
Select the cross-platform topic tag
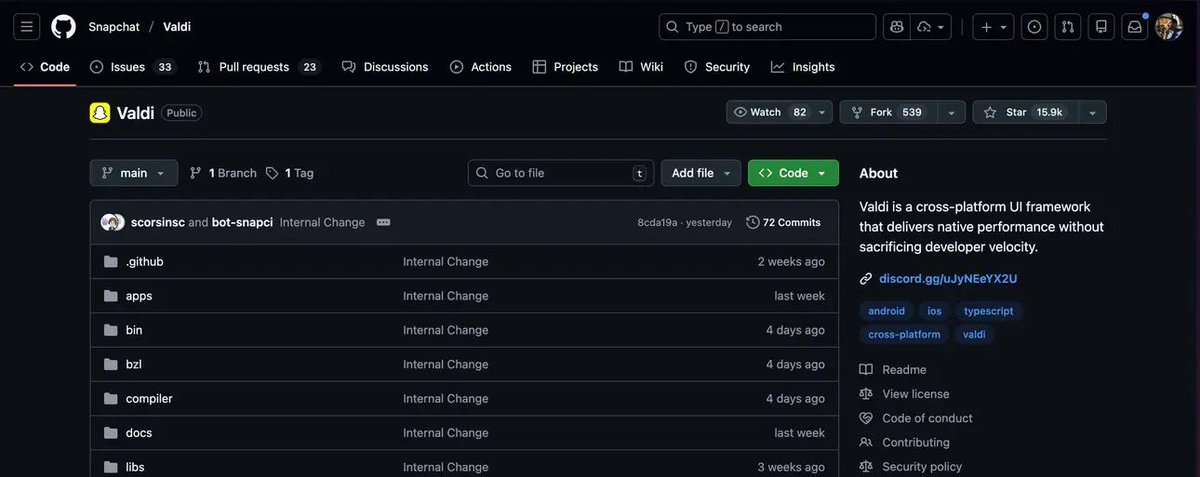click(x=904, y=334)
